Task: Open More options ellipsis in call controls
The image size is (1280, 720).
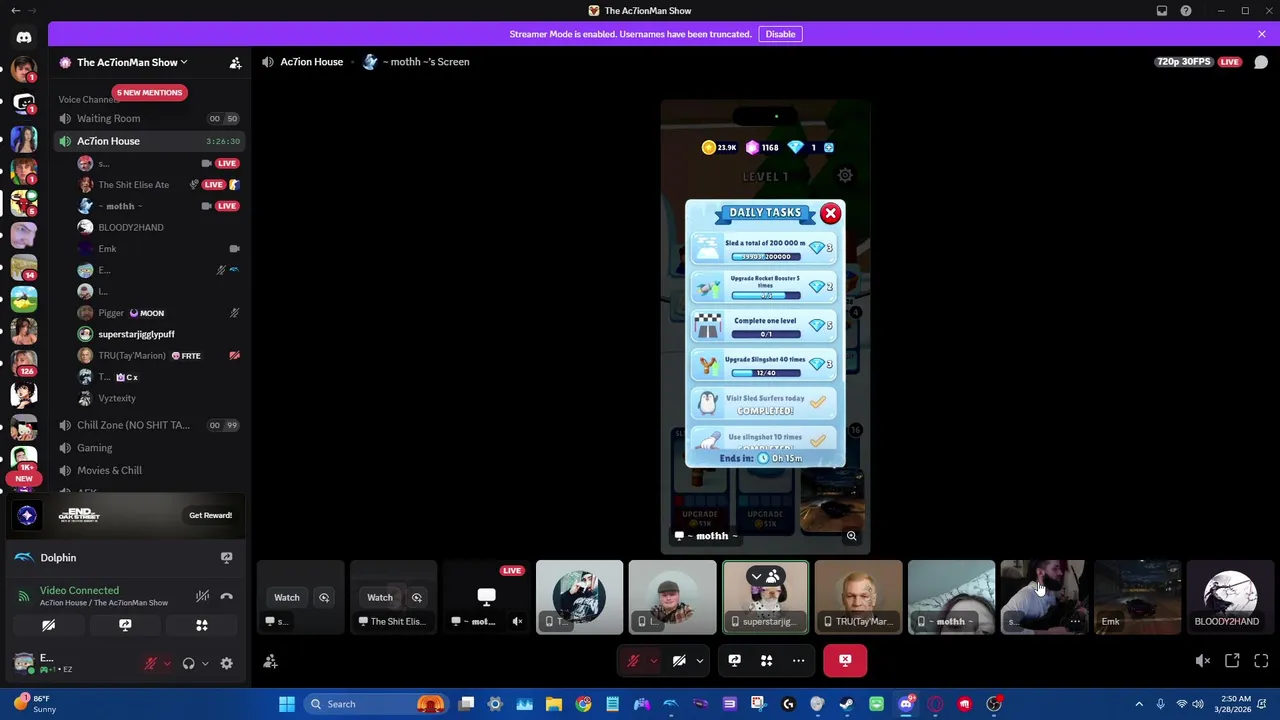Action: coord(798,660)
